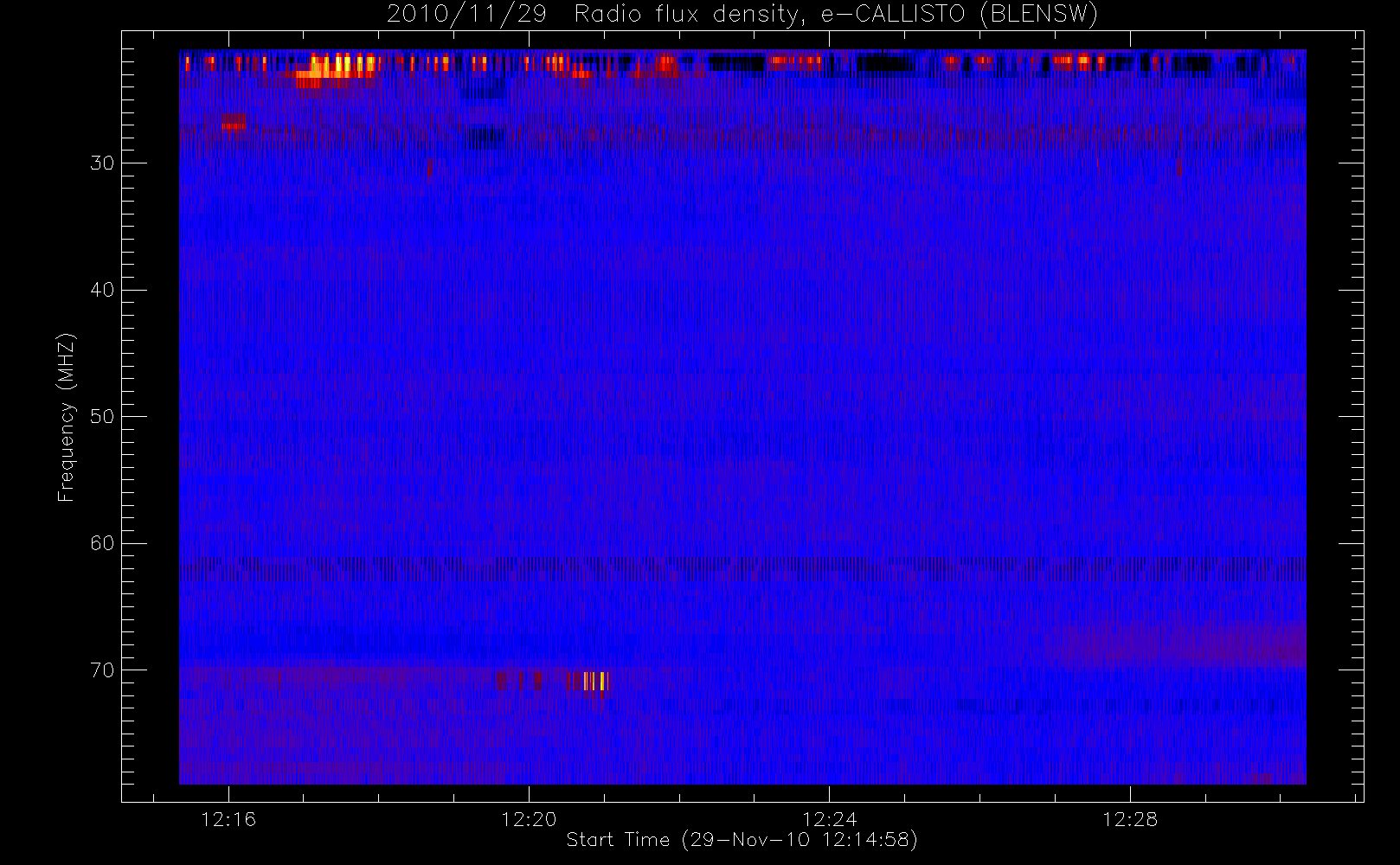Click the 12:24 time tick label
The image size is (1400, 865).
829,818
